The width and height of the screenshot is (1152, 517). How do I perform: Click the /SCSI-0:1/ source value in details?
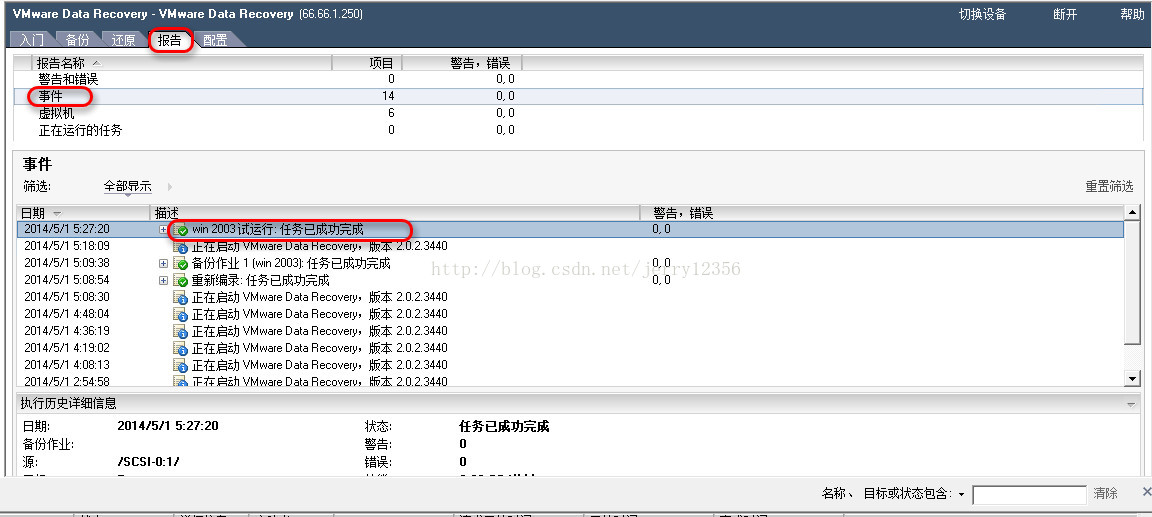click(x=149, y=462)
